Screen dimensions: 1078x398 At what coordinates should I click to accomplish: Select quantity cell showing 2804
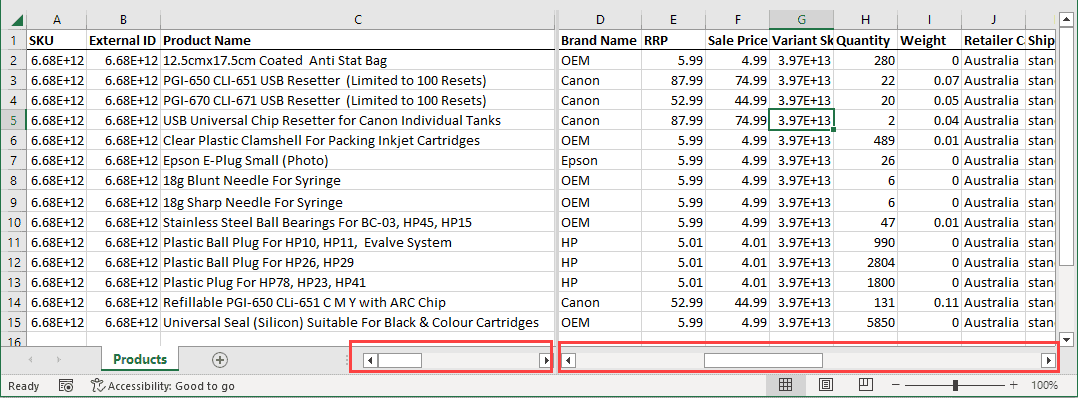click(866, 263)
